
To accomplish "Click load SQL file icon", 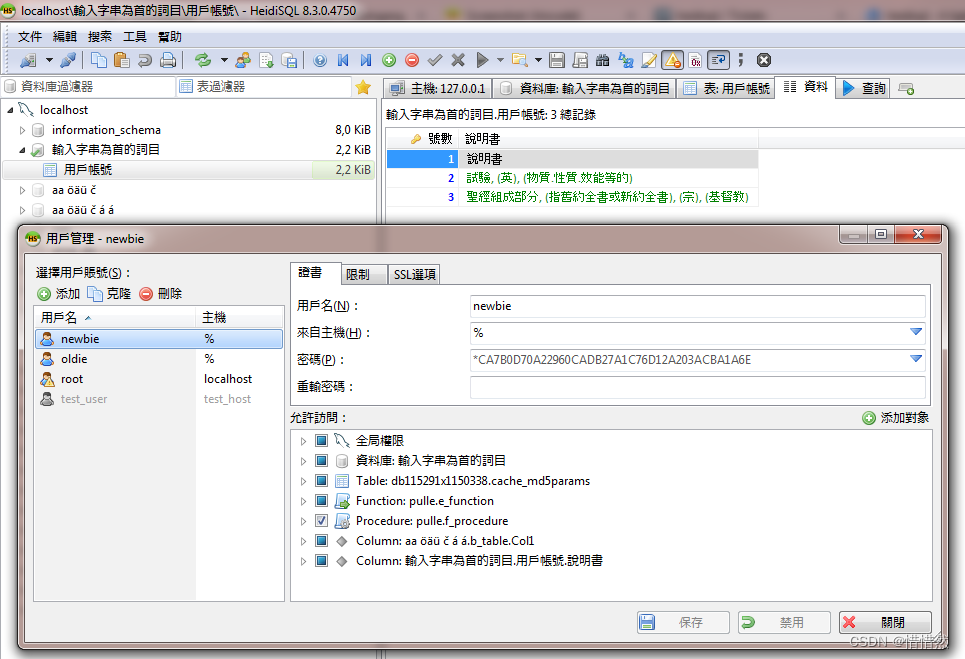I will coord(289,60).
